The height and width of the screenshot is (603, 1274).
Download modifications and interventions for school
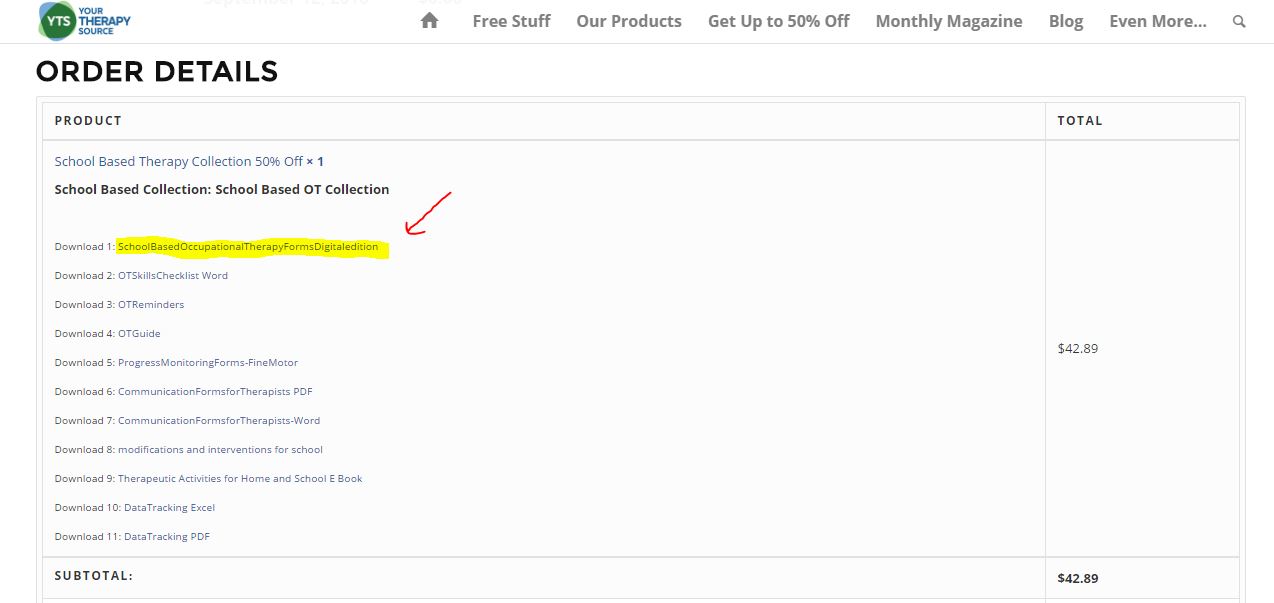(x=220, y=450)
